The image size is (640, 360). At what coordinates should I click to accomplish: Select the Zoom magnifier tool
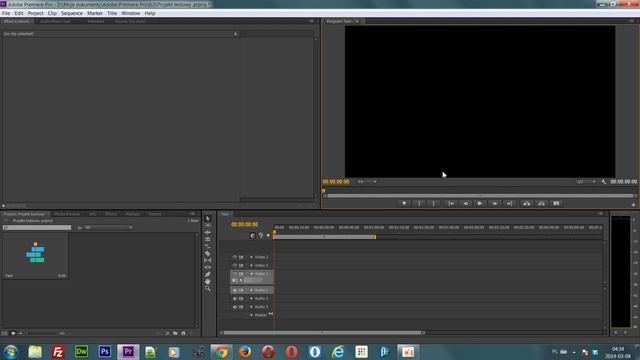207,288
